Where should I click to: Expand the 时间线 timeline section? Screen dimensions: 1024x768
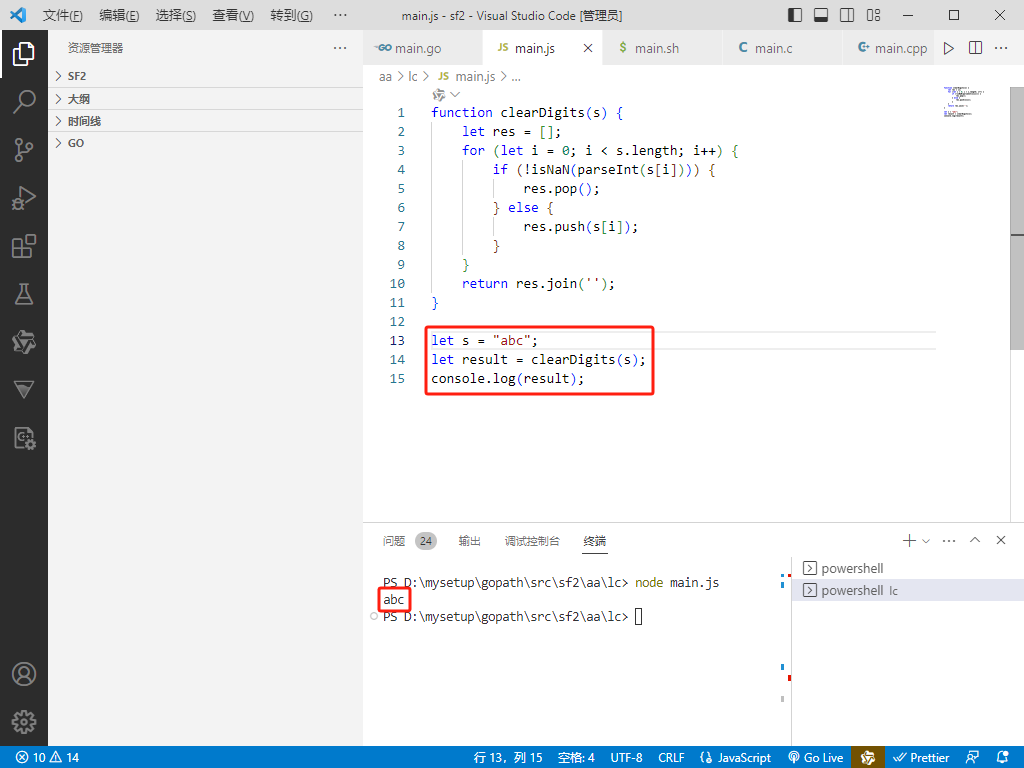206,121
